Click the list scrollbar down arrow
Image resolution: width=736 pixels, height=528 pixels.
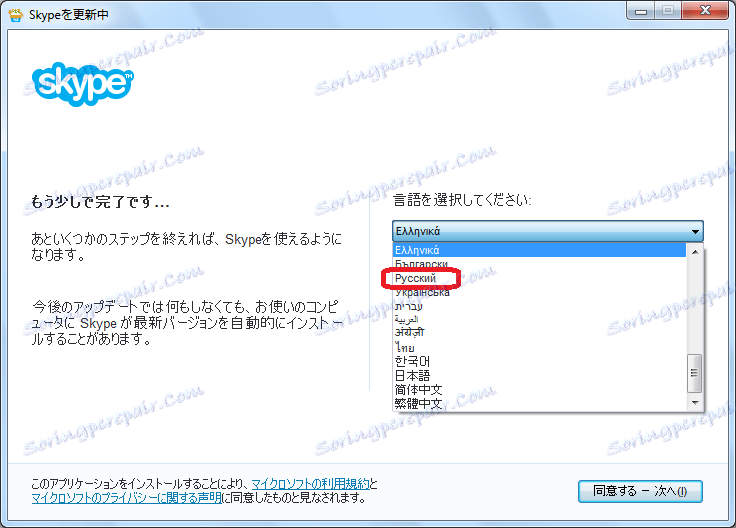pos(695,403)
